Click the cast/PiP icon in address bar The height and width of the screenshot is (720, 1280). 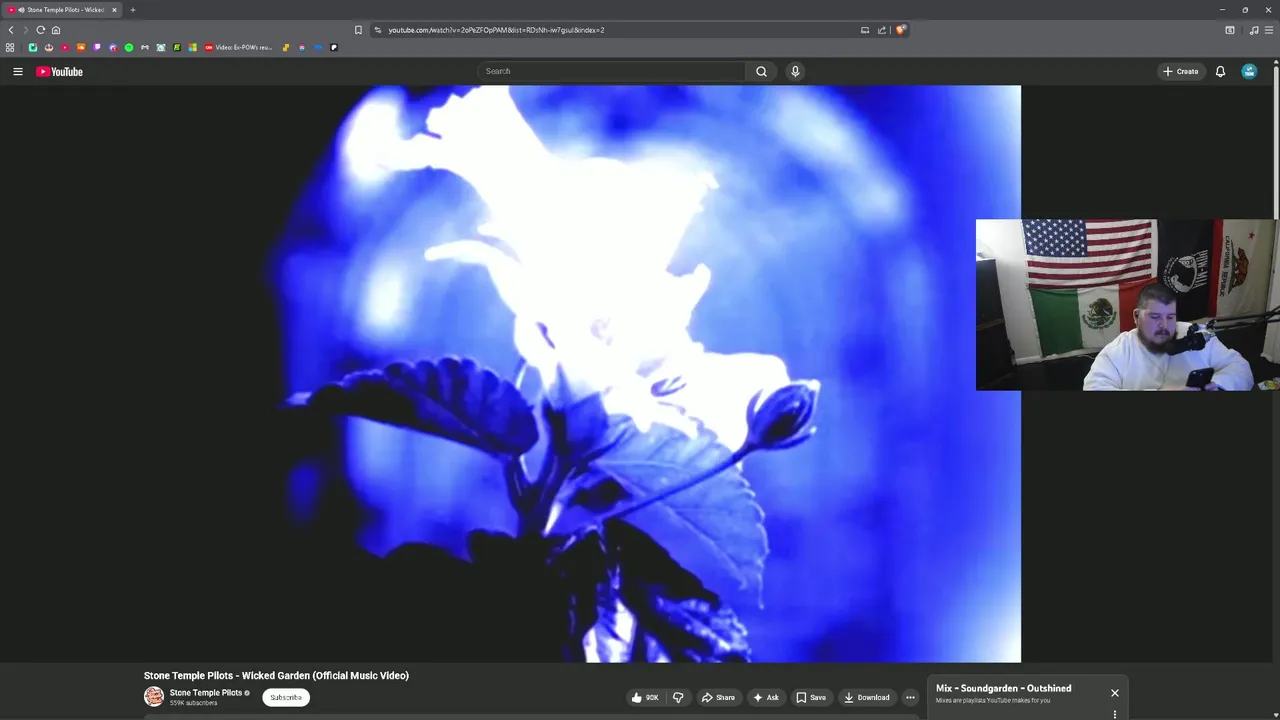pyautogui.click(x=865, y=30)
